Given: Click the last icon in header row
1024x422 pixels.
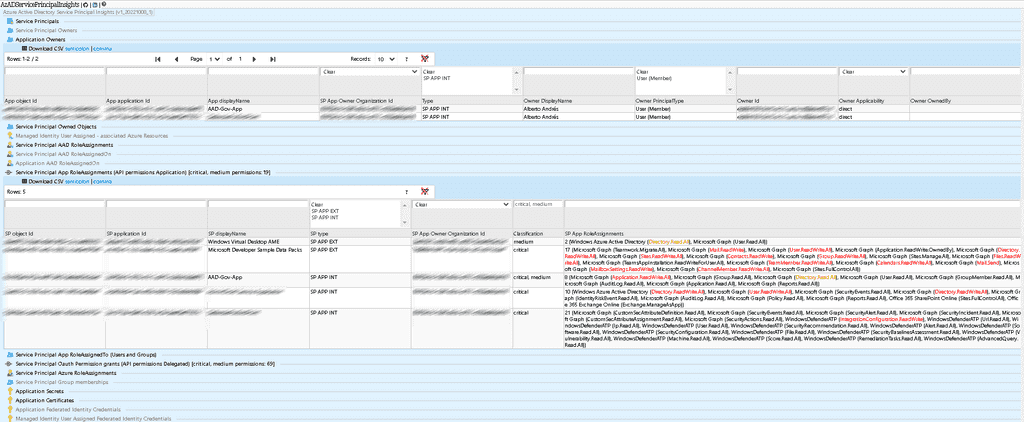Looking at the screenshot, I should pyautogui.click(x=104, y=4).
